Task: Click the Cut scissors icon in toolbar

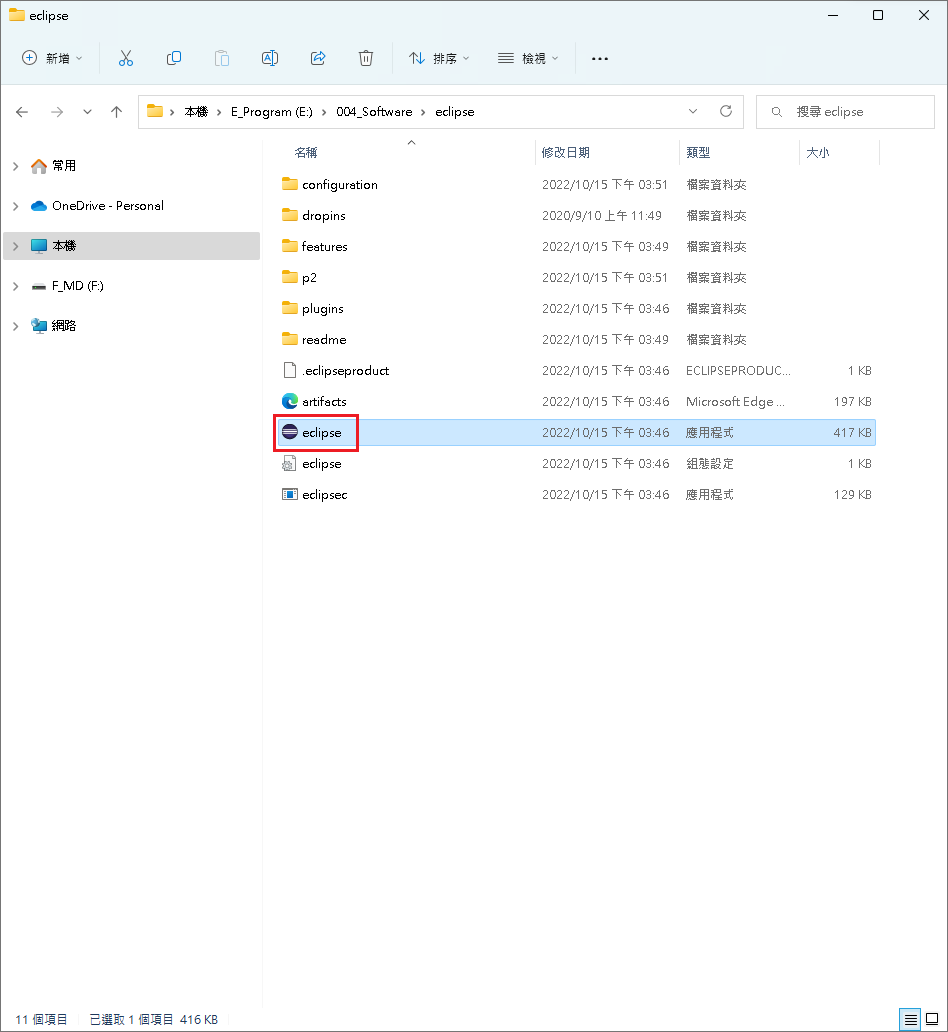Action: [126, 58]
